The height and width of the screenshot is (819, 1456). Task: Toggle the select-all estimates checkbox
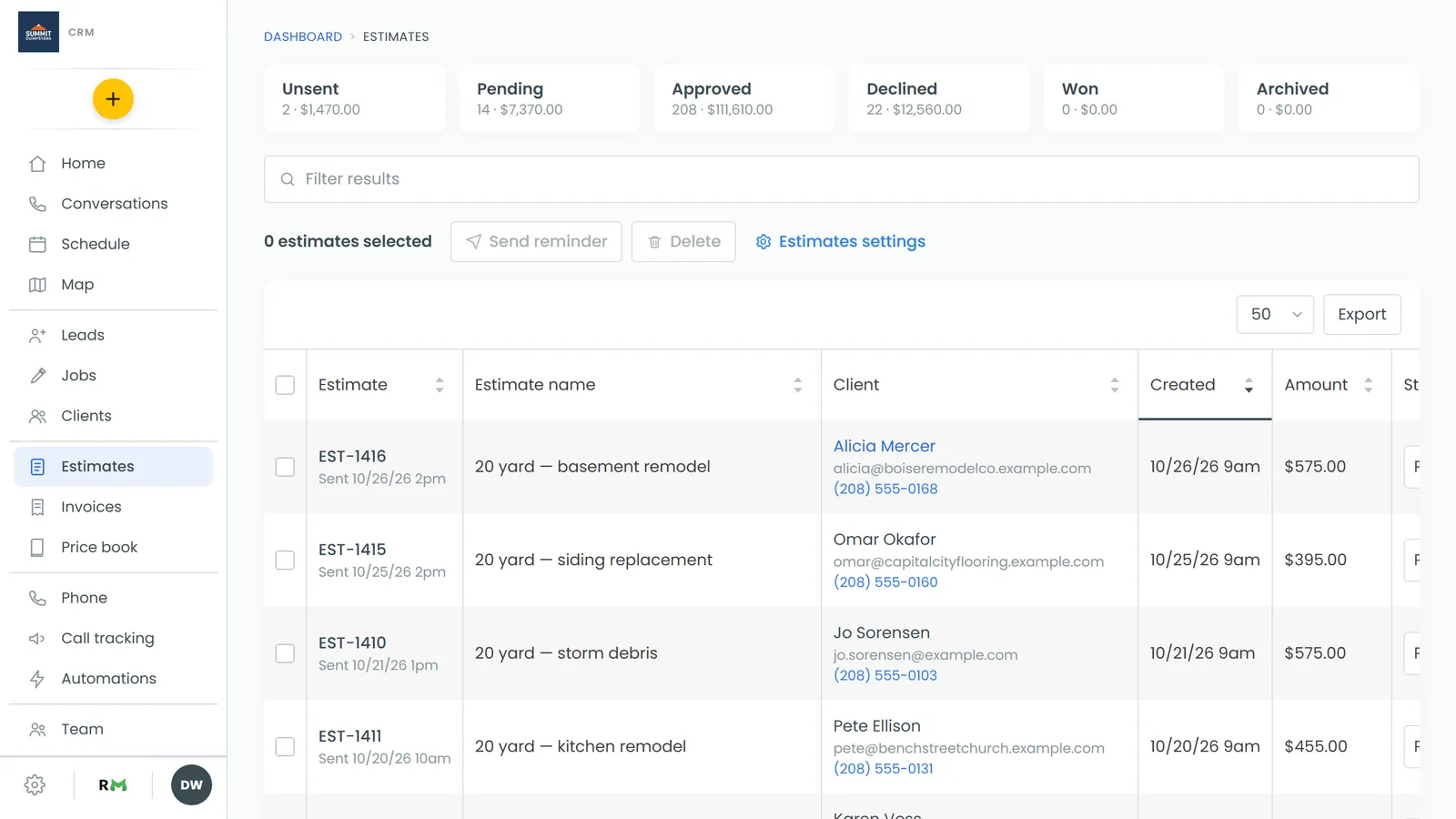click(285, 385)
